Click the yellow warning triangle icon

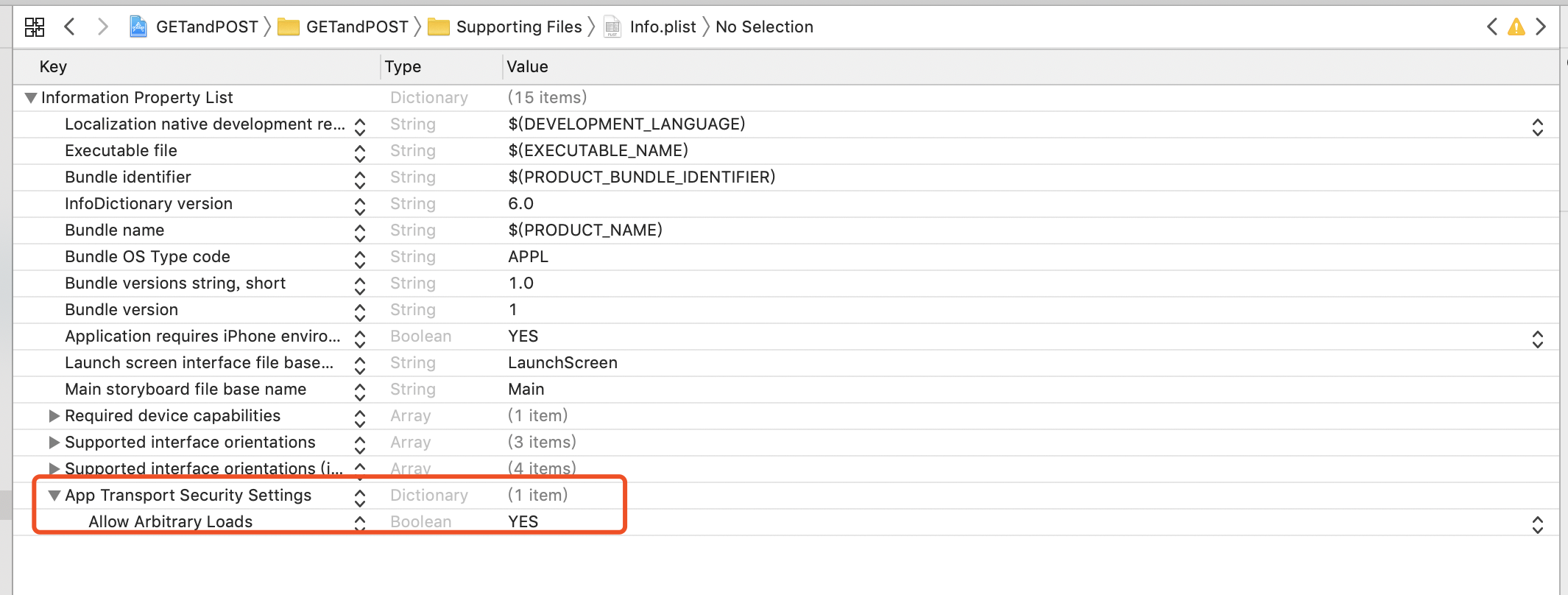[x=1516, y=27]
